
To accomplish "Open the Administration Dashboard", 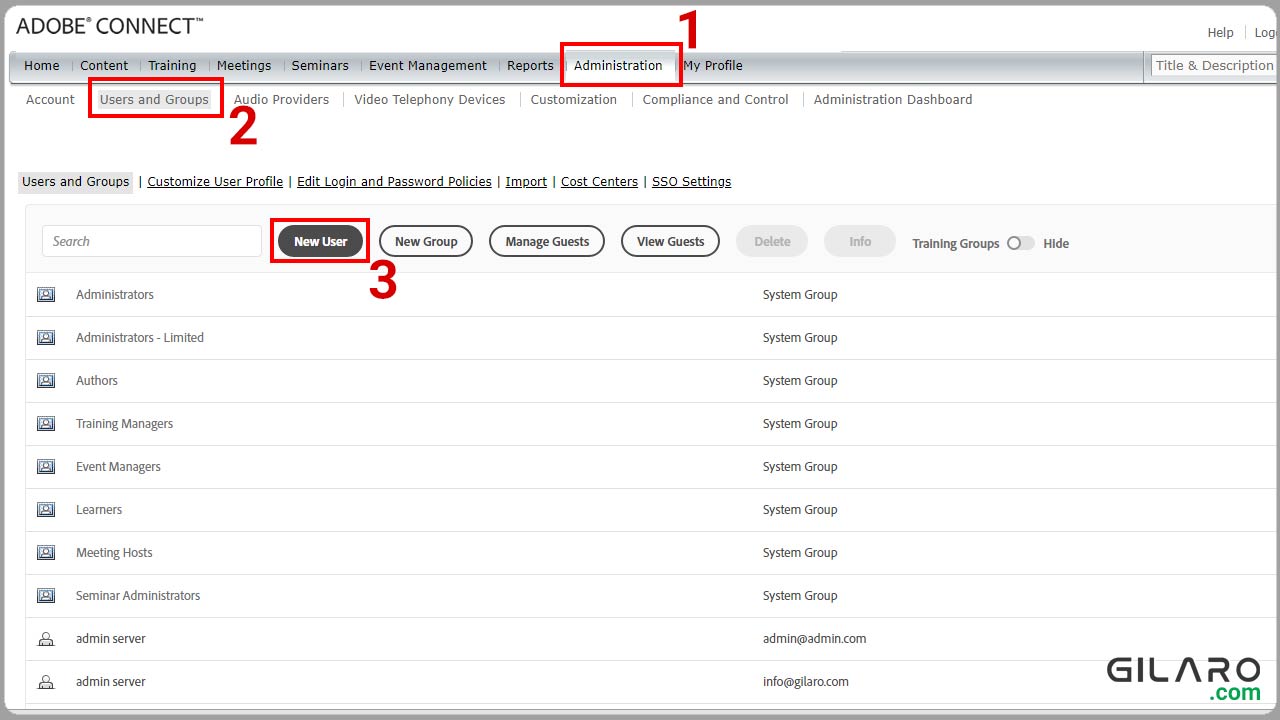I will point(893,100).
